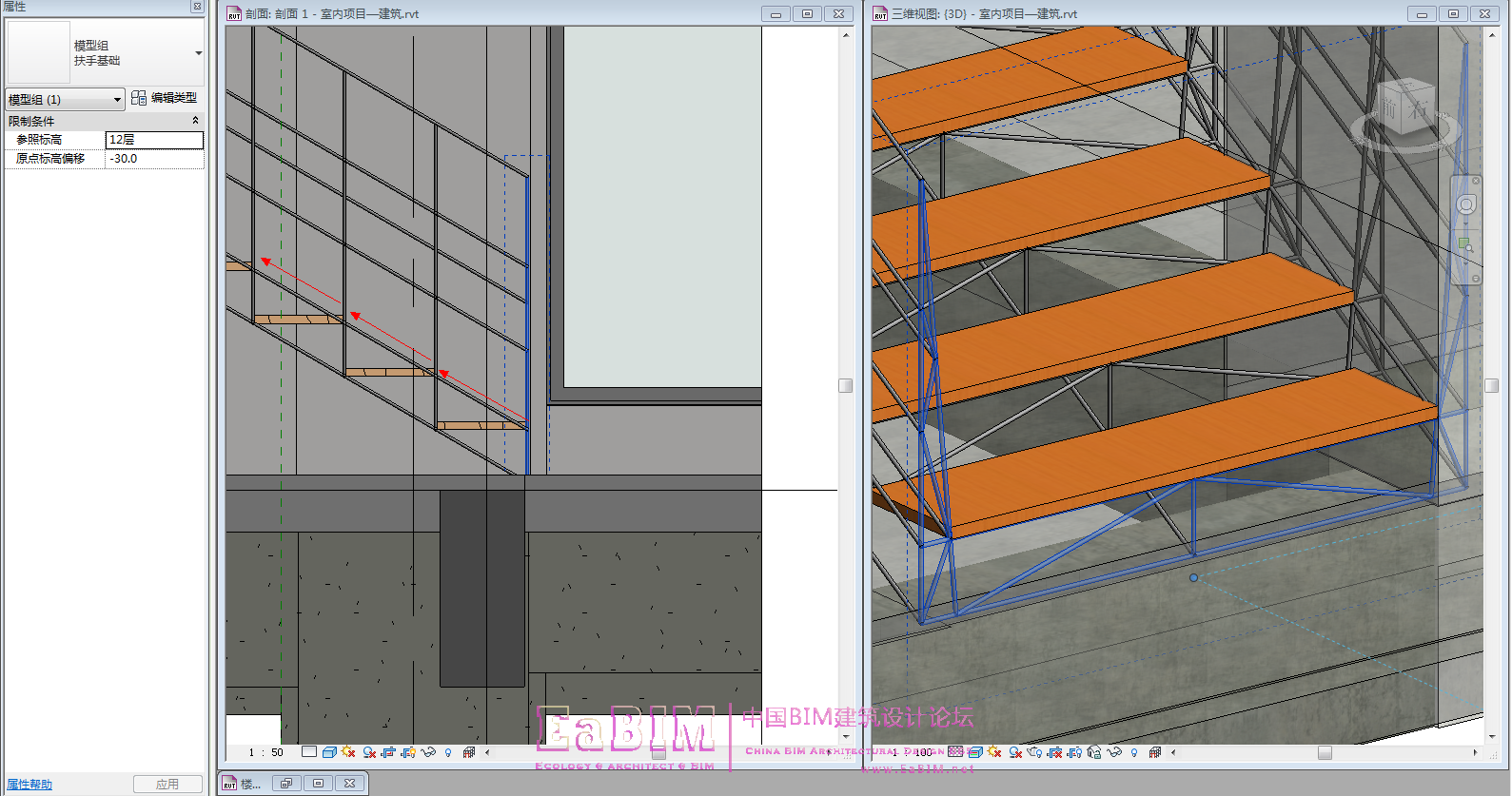Click 3D view horizontal scroll right arrow
This screenshot has height=796, width=1512.
[x=1476, y=752]
